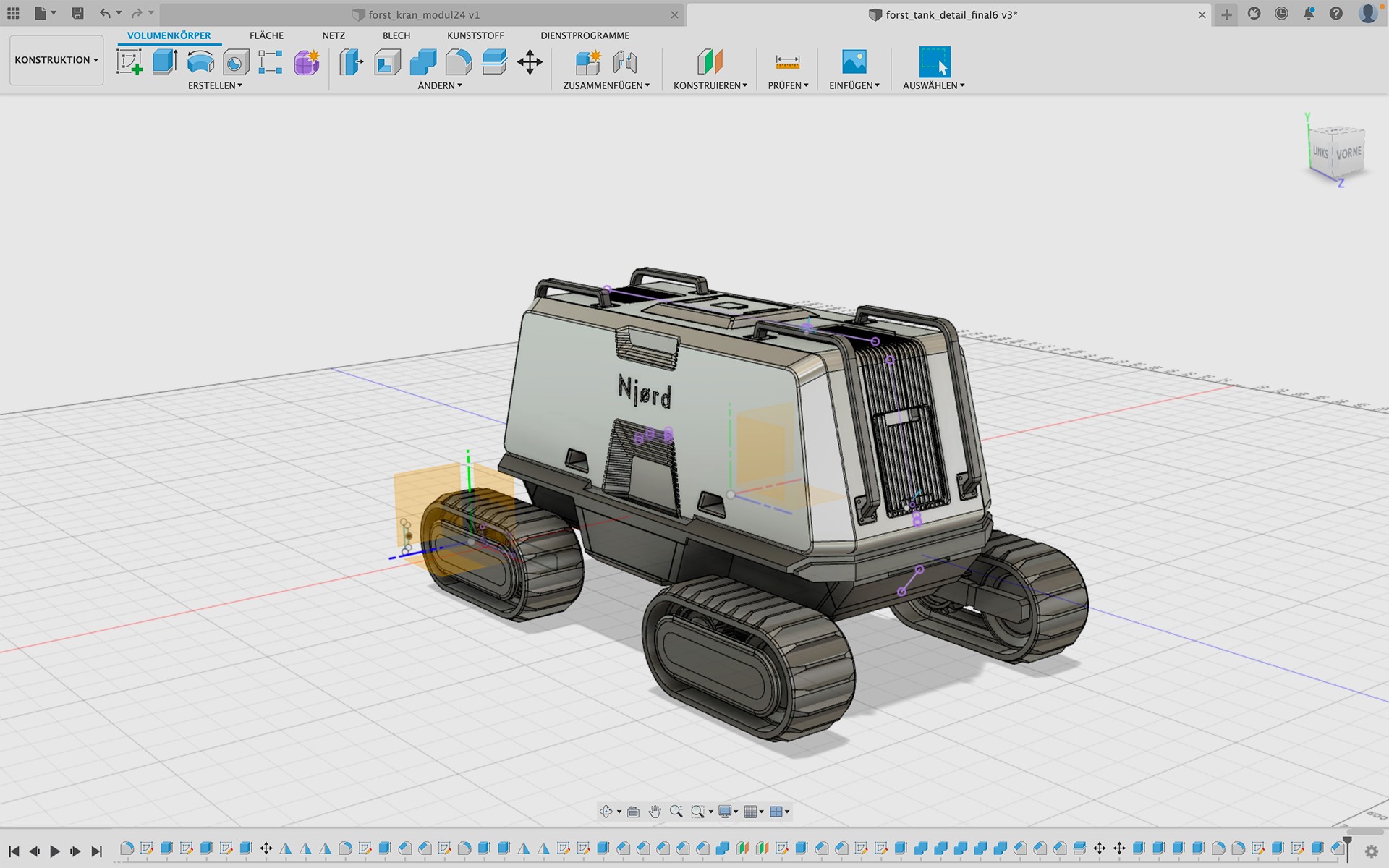This screenshot has height=868, width=1389.
Task: Create a New Component
Action: tap(588, 62)
